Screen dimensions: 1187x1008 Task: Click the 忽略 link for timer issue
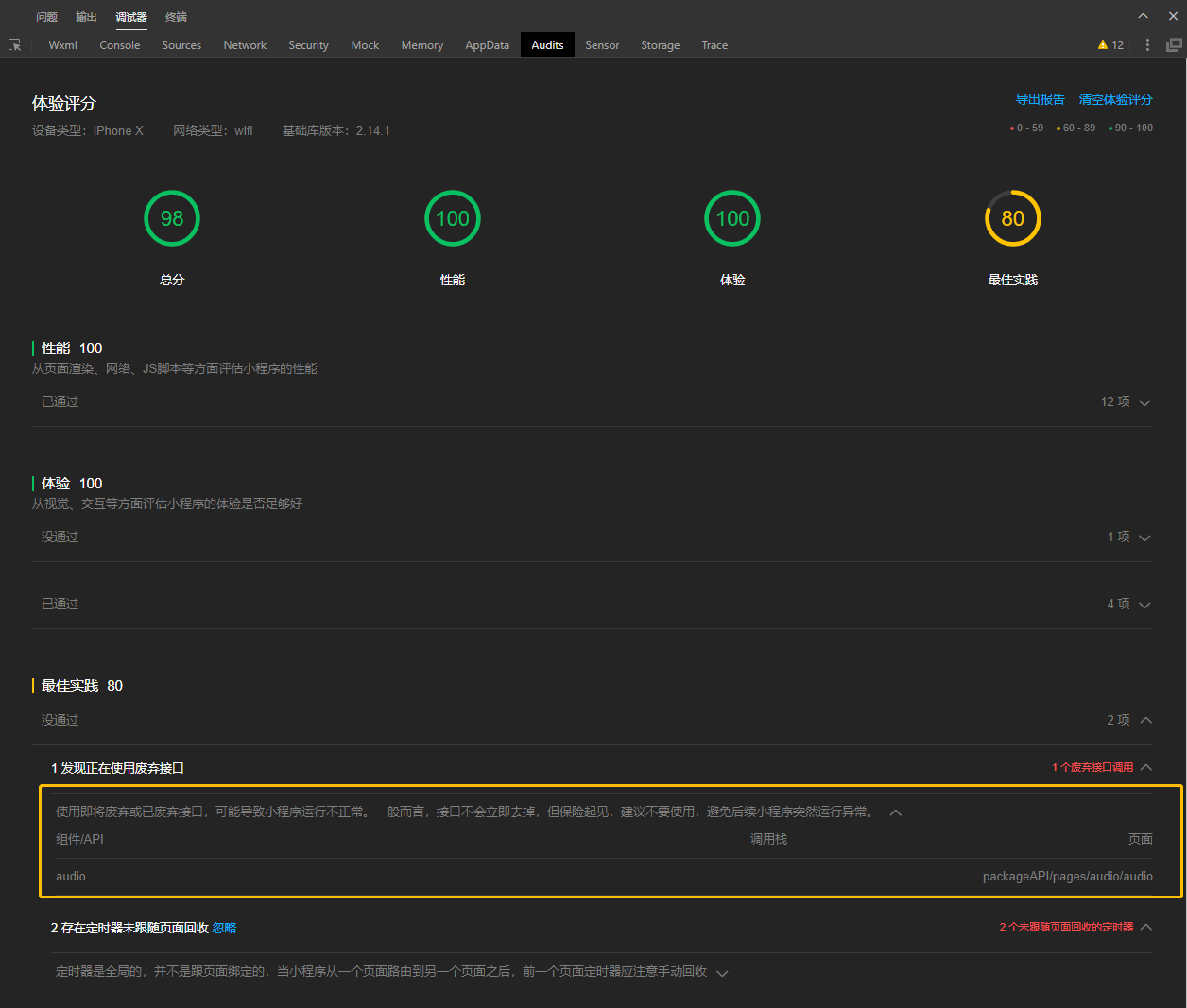pyautogui.click(x=225, y=928)
